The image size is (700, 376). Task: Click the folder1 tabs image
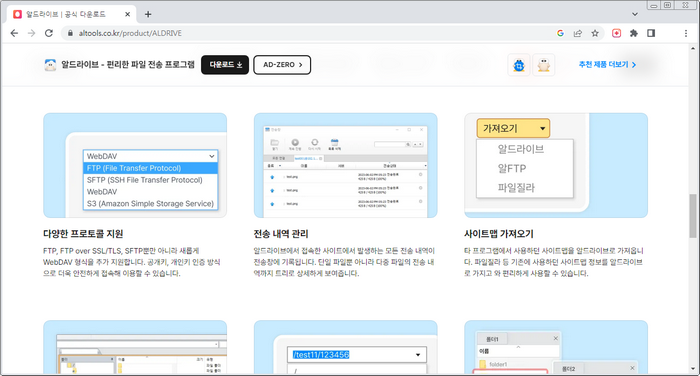[x=556, y=347]
